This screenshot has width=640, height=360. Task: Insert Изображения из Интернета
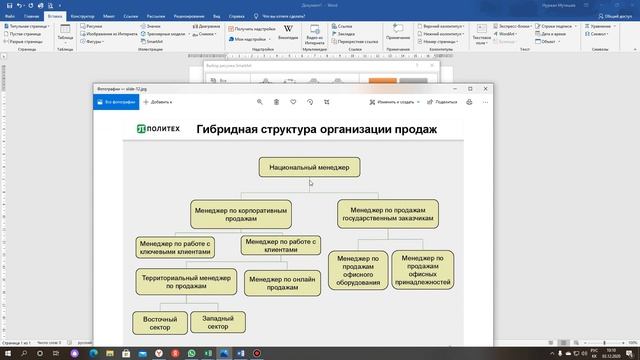tap(109, 34)
